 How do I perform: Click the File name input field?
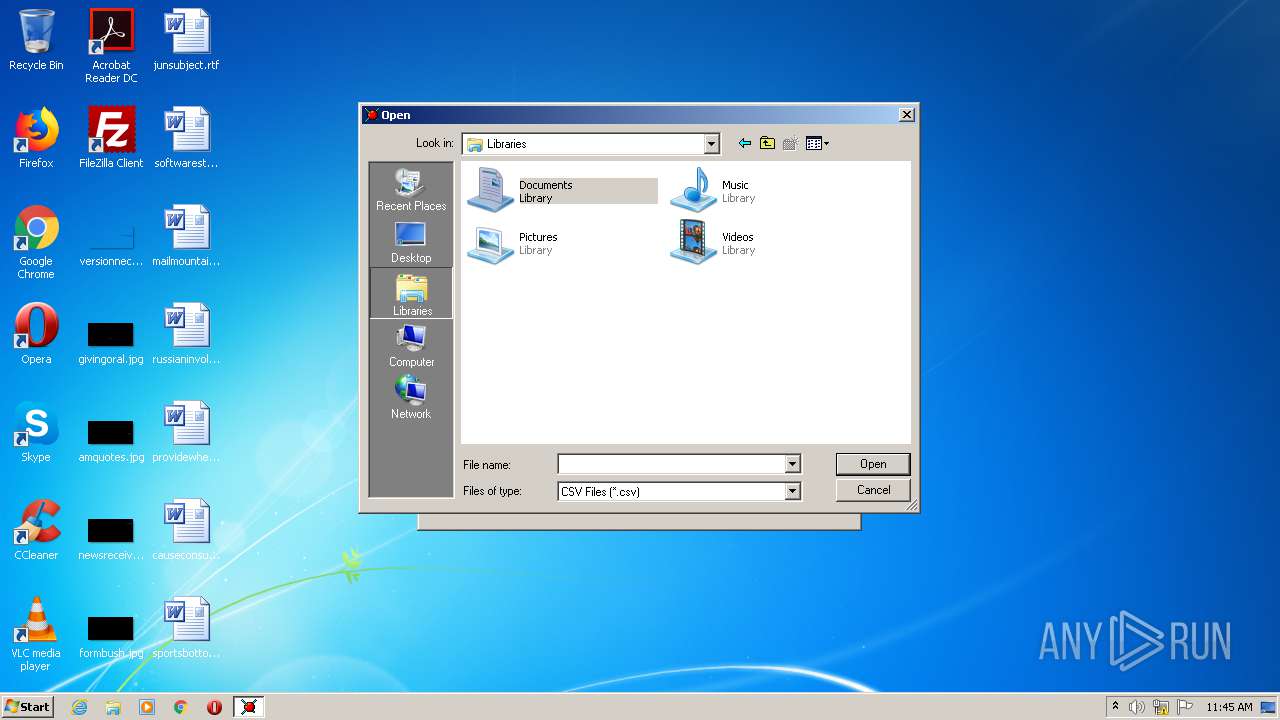click(x=671, y=464)
